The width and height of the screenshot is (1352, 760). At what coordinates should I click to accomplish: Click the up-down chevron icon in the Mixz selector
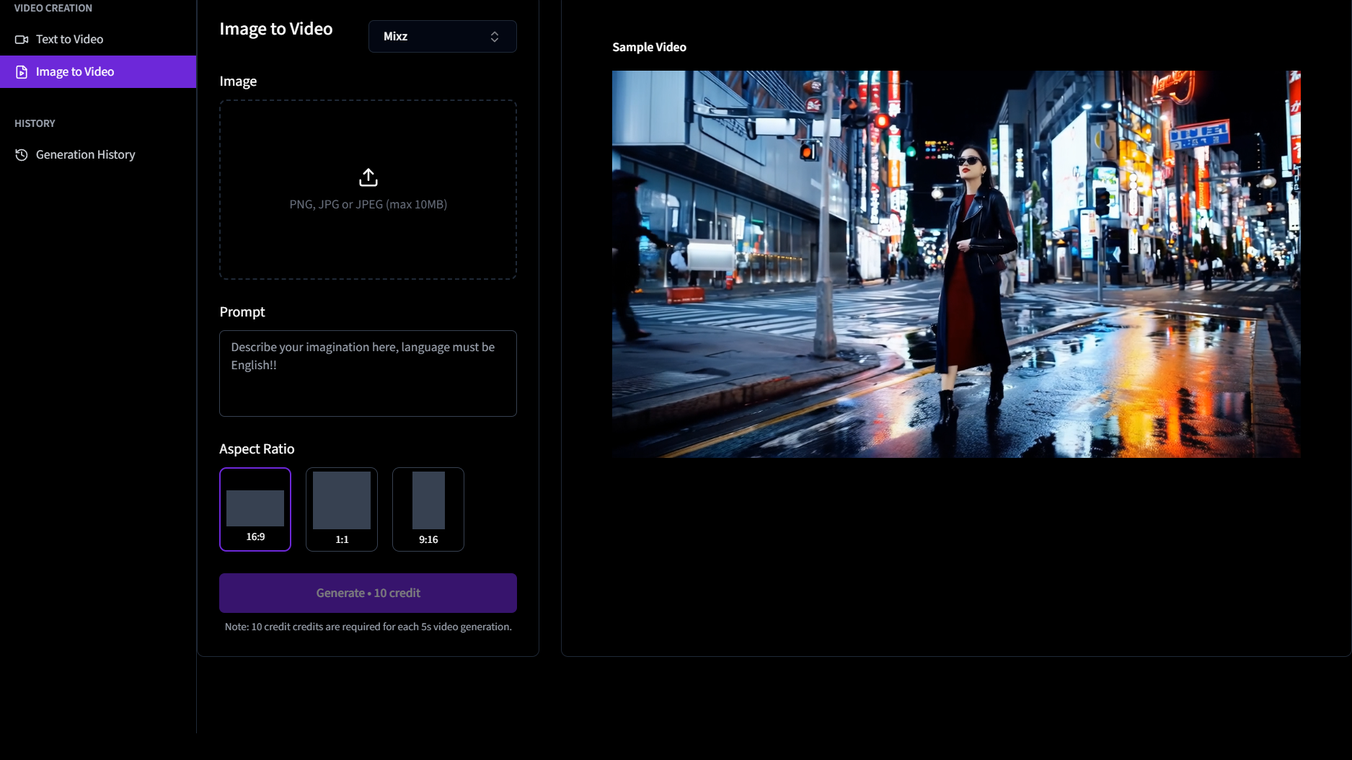click(x=494, y=37)
